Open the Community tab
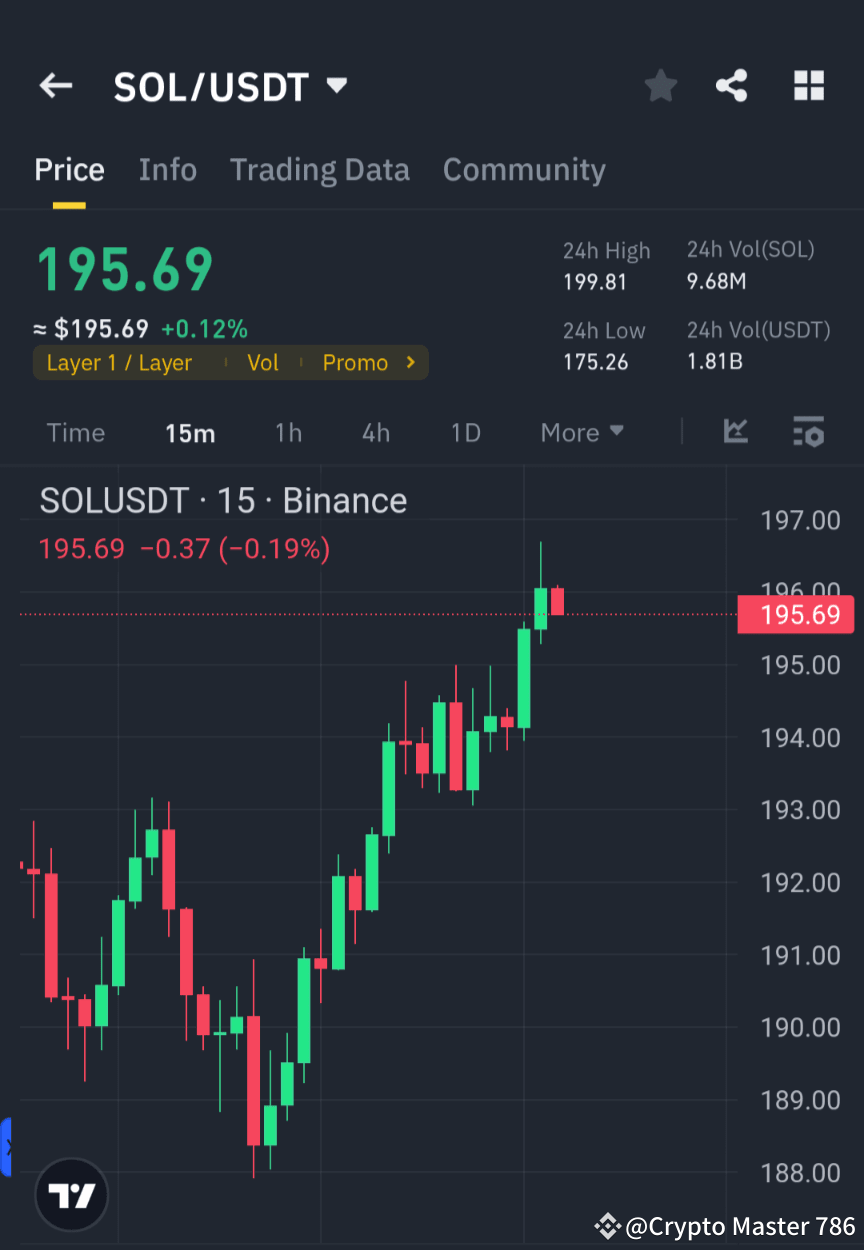864x1250 pixels. (524, 170)
